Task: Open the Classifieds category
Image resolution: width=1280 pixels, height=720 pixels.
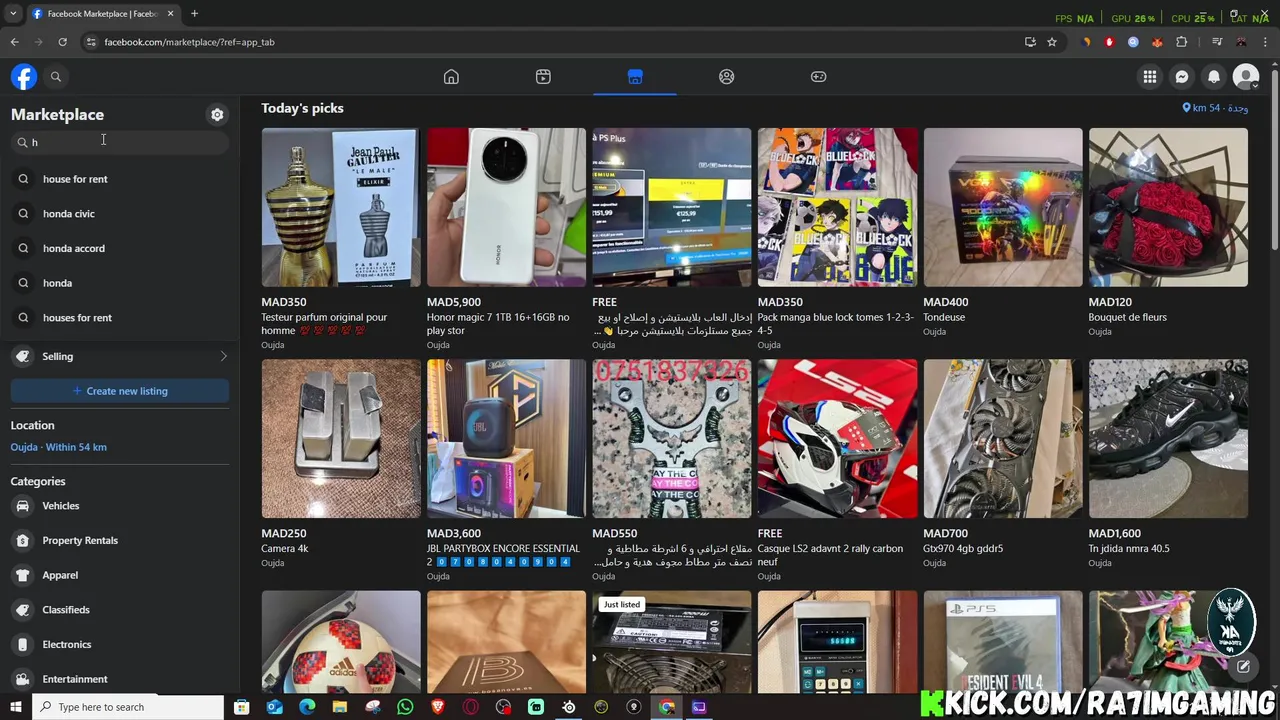Action: click(x=120, y=610)
